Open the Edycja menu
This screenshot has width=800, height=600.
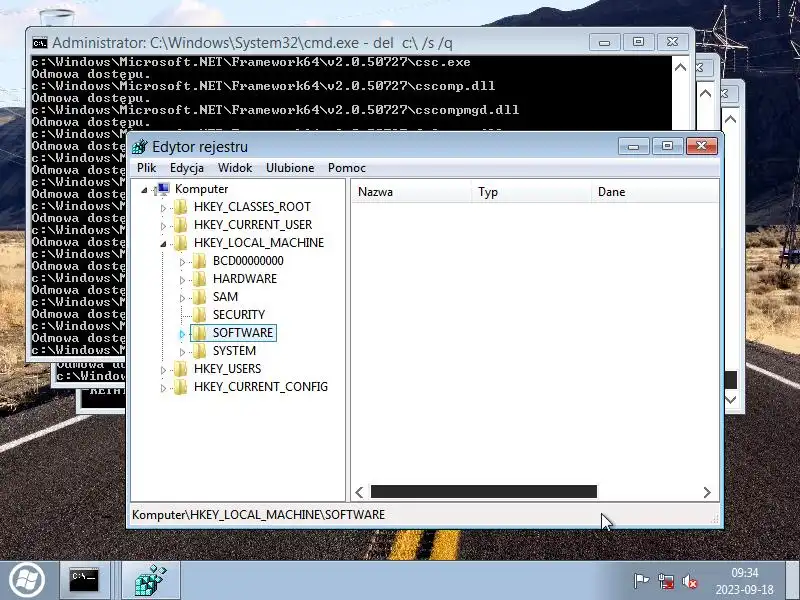coord(187,168)
